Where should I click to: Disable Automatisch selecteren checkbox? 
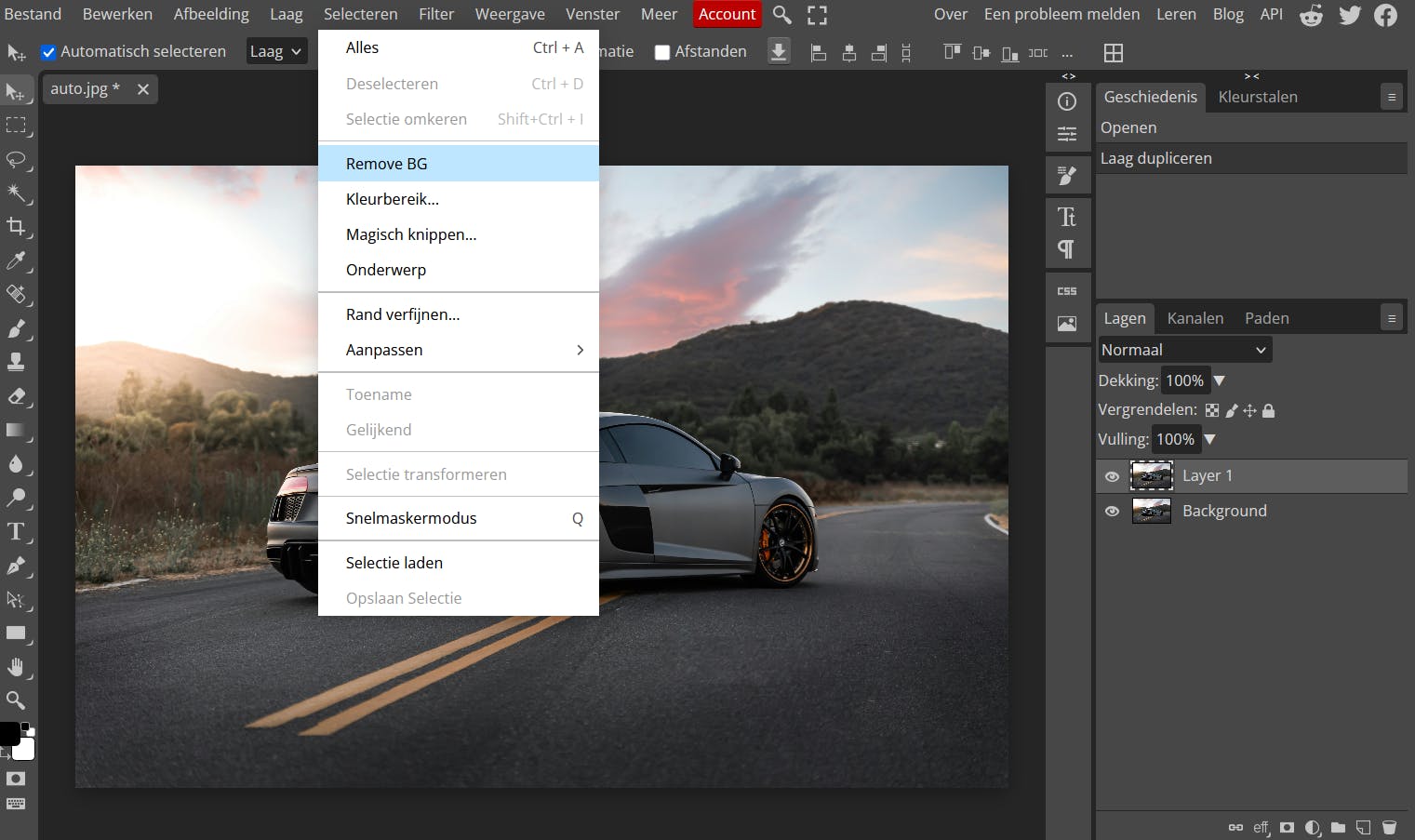click(x=49, y=52)
